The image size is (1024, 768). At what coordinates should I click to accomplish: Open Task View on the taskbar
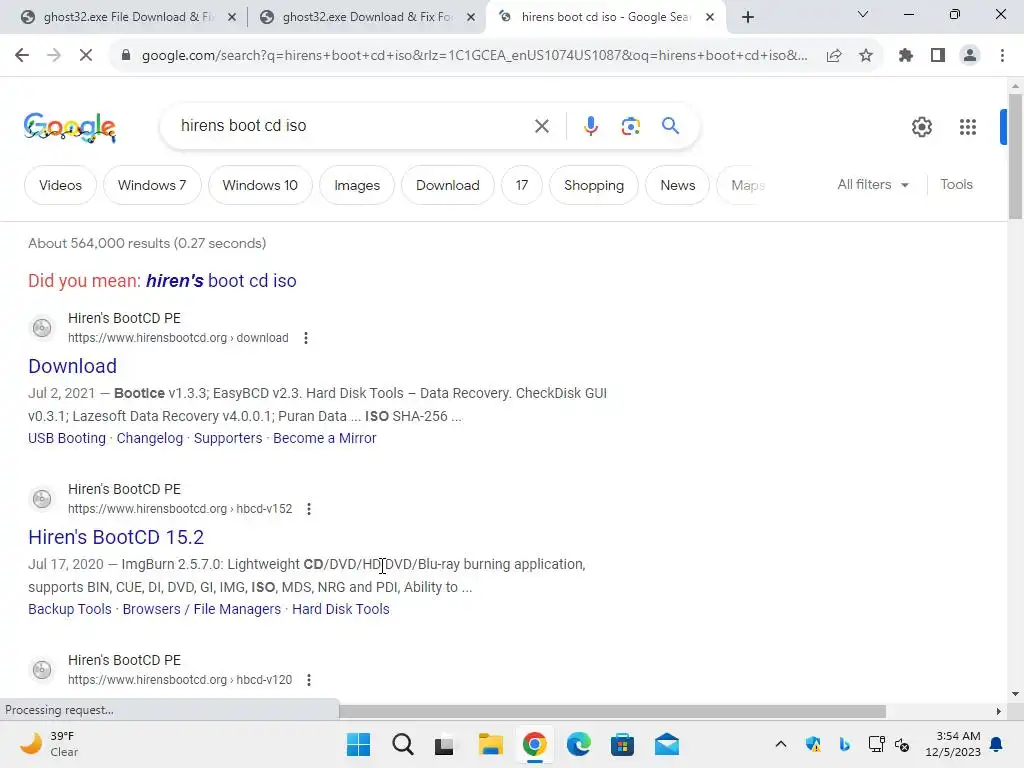pyautogui.click(x=444, y=744)
